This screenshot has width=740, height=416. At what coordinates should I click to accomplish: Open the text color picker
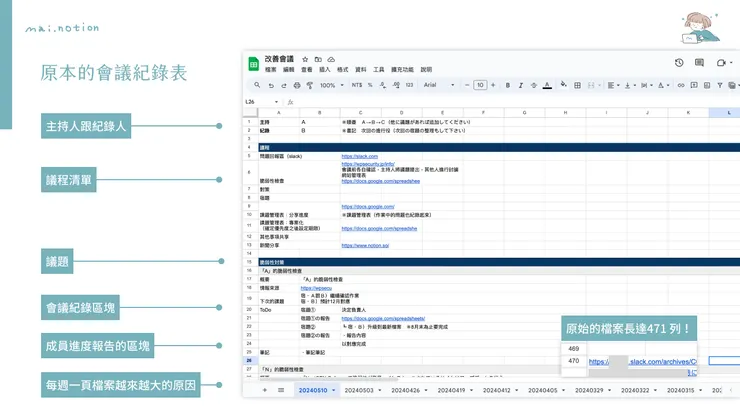(547, 85)
